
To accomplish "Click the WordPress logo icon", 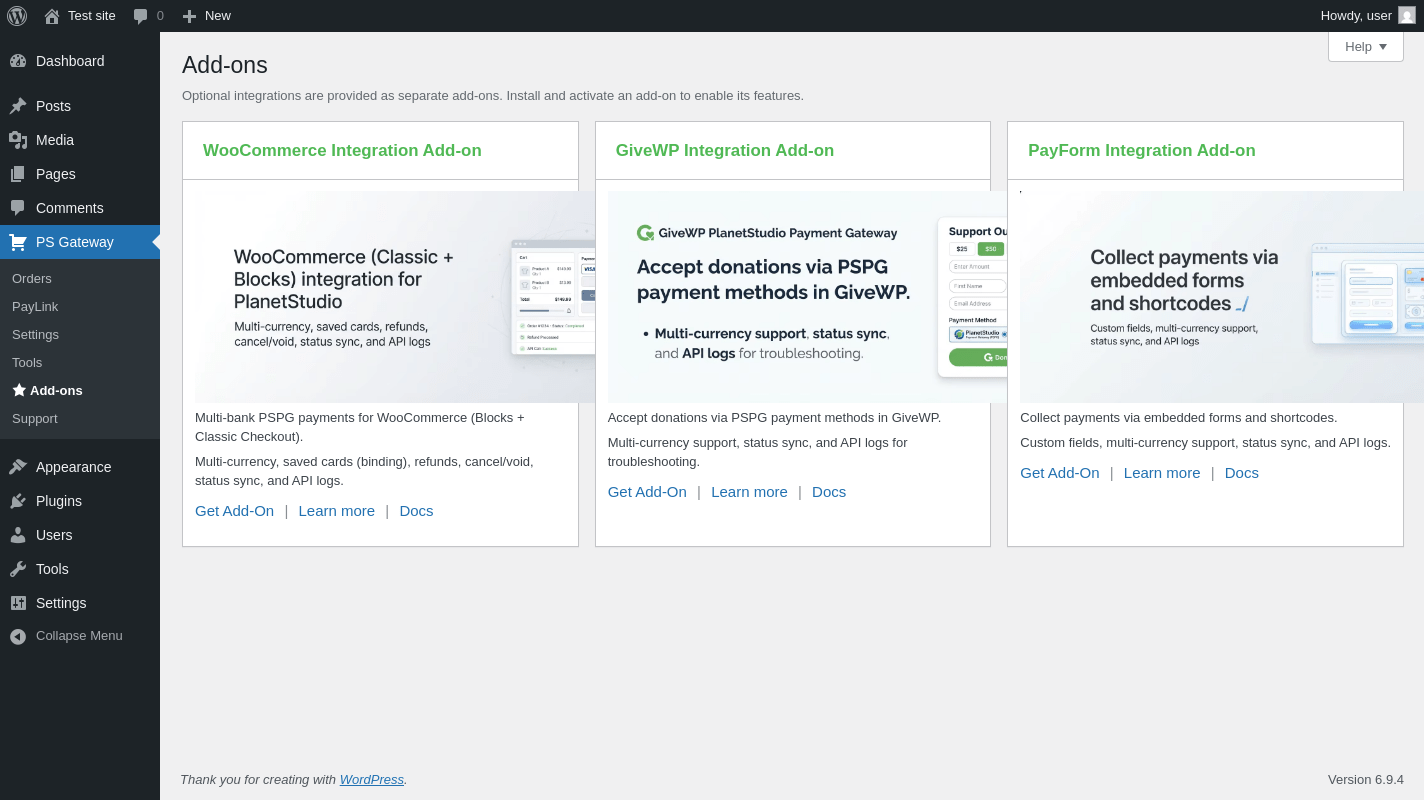I will point(17,16).
